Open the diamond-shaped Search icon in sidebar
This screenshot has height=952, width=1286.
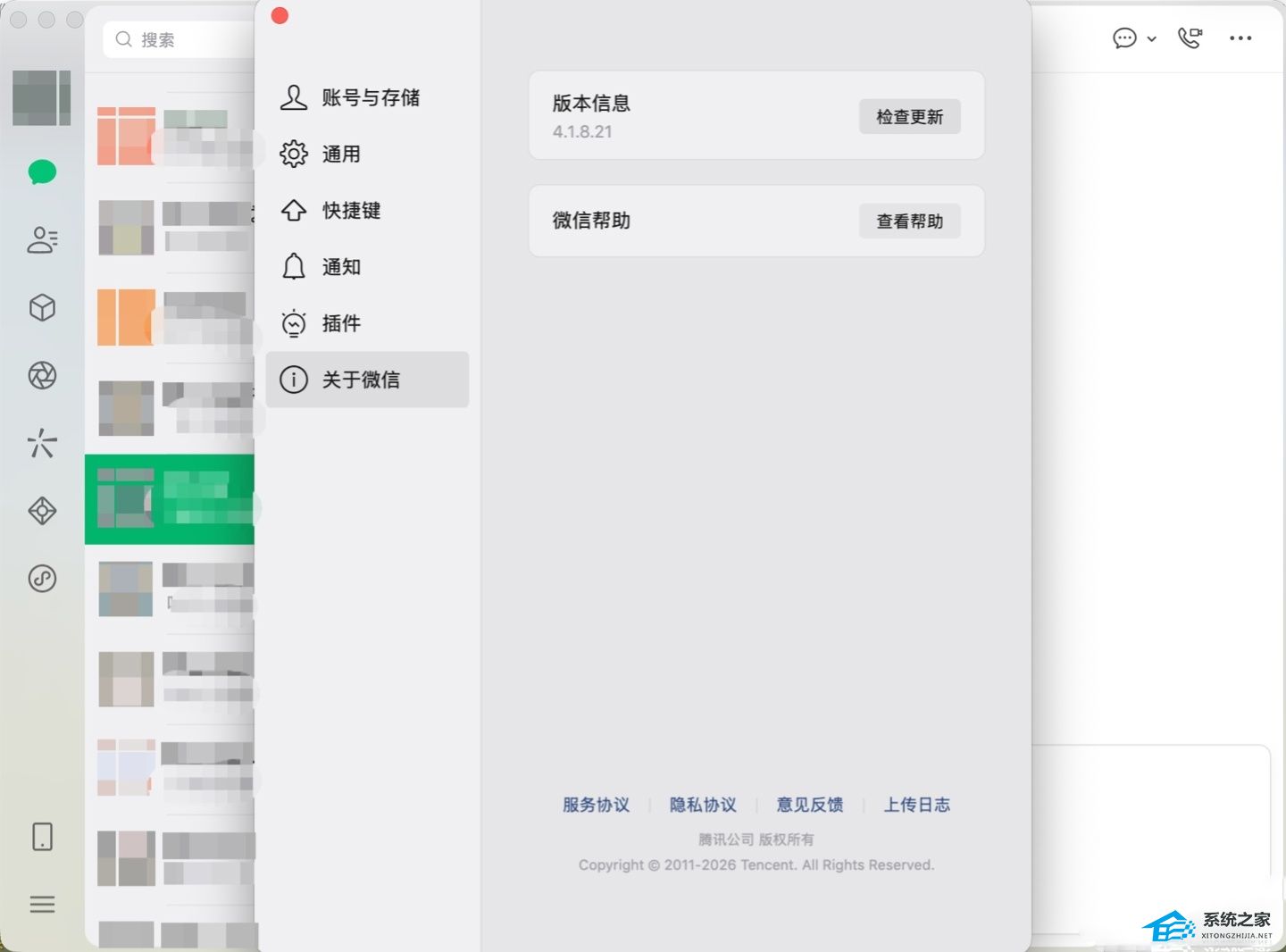42,511
